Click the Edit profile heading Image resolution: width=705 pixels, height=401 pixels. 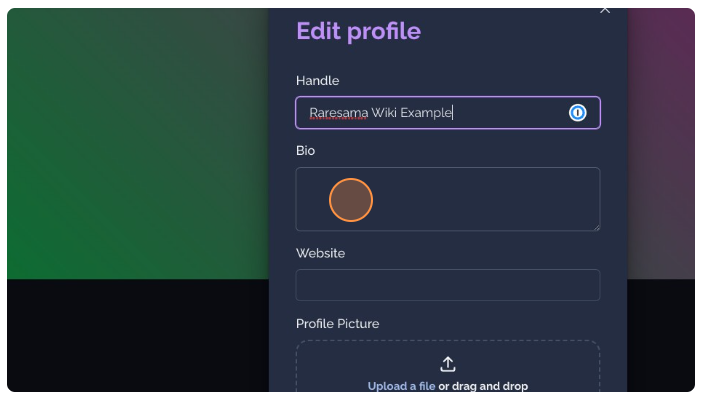point(358,31)
